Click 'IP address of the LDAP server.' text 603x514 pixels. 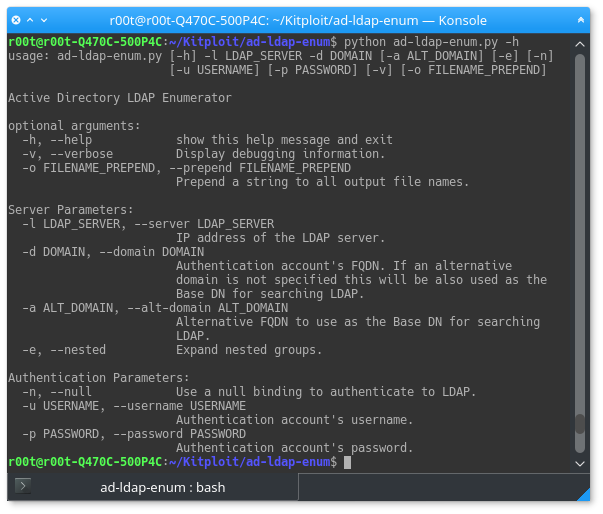tap(280, 238)
